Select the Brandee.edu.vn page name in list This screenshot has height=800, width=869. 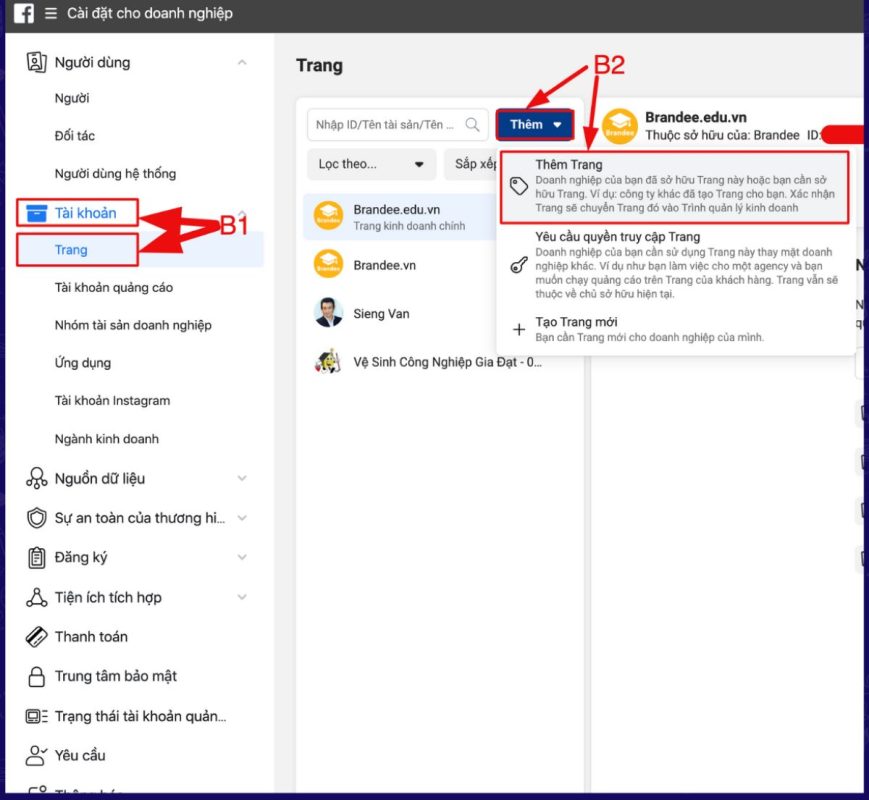pyautogui.click(x=397, y=210)
